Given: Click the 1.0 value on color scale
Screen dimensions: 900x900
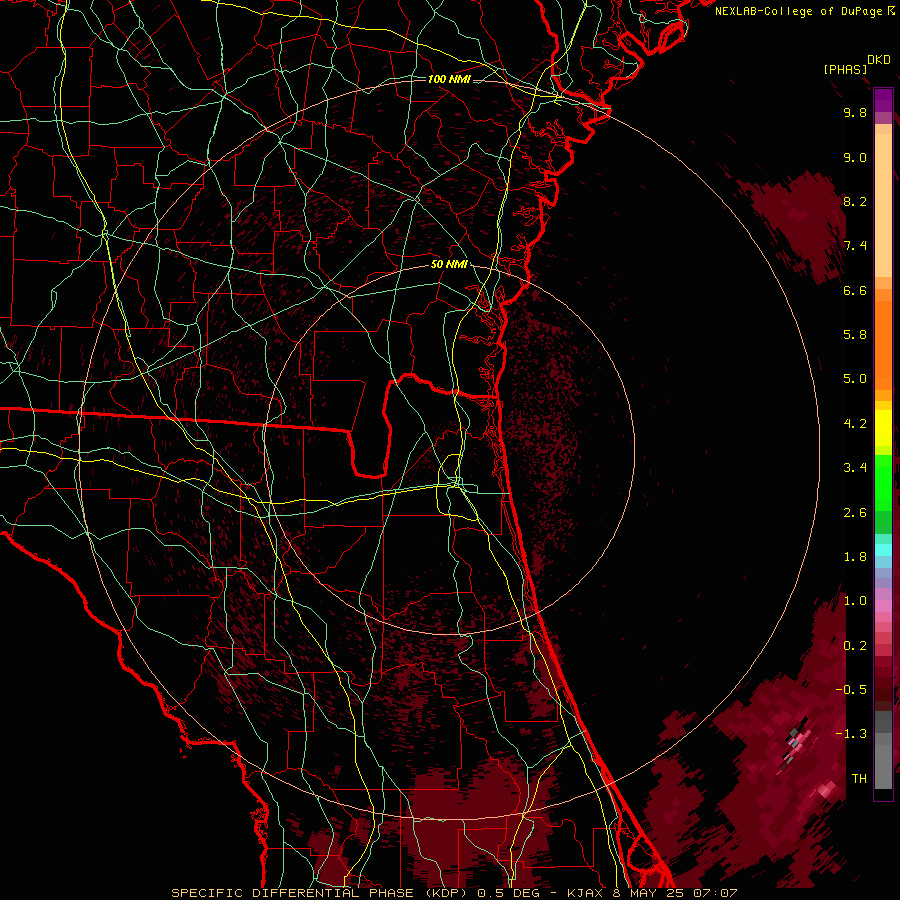Looking at the screenshot, I should (855, 601).
